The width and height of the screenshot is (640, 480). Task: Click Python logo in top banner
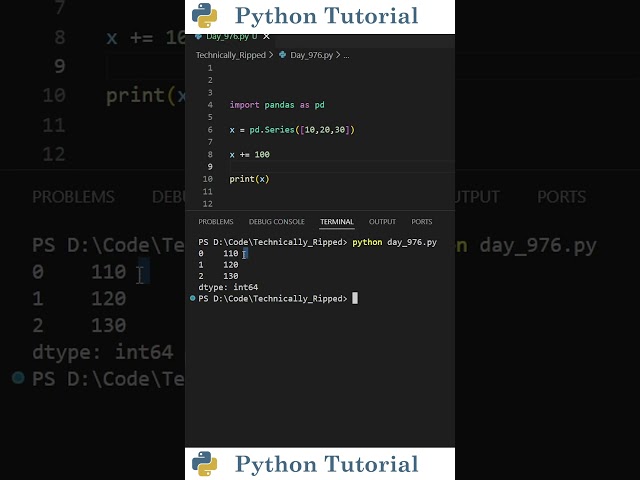(204, 16)
